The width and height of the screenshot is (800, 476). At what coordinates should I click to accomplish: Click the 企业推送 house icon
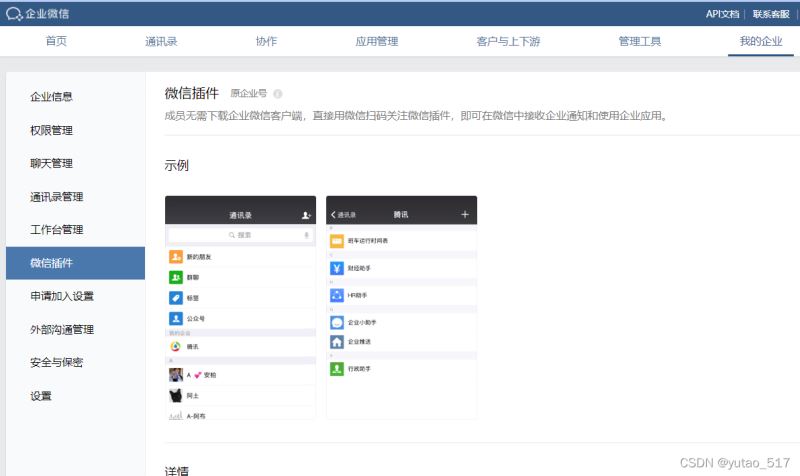337,342
